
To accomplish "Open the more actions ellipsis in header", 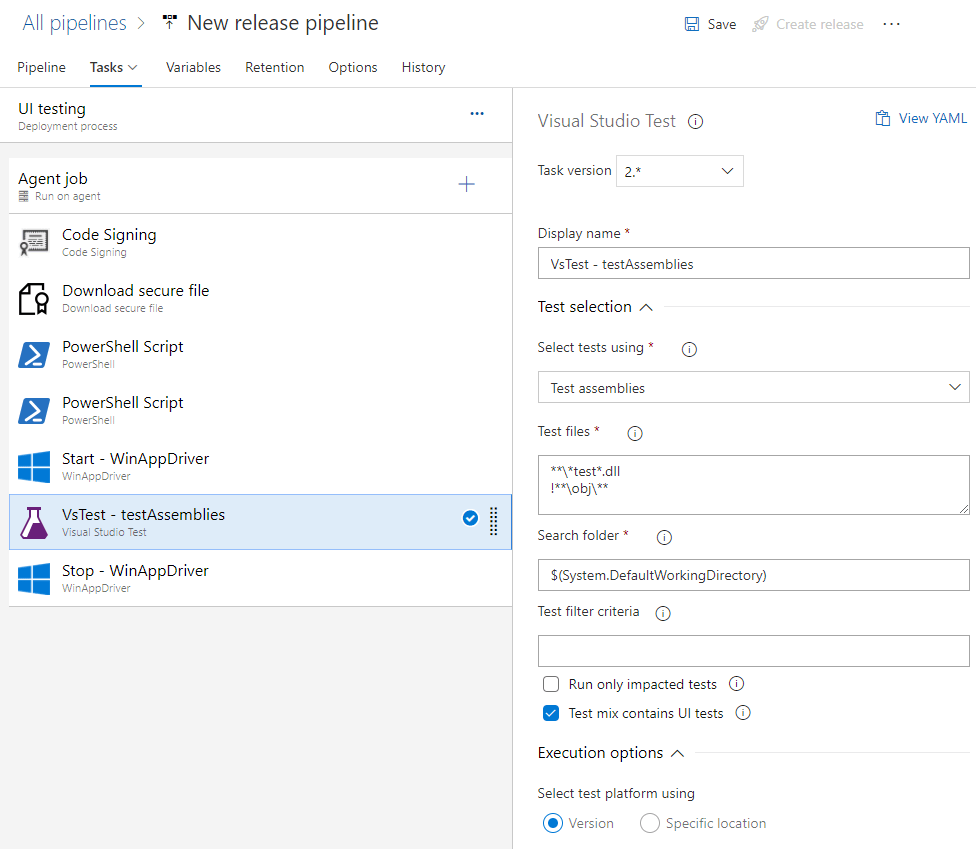I will click(892, 24).
